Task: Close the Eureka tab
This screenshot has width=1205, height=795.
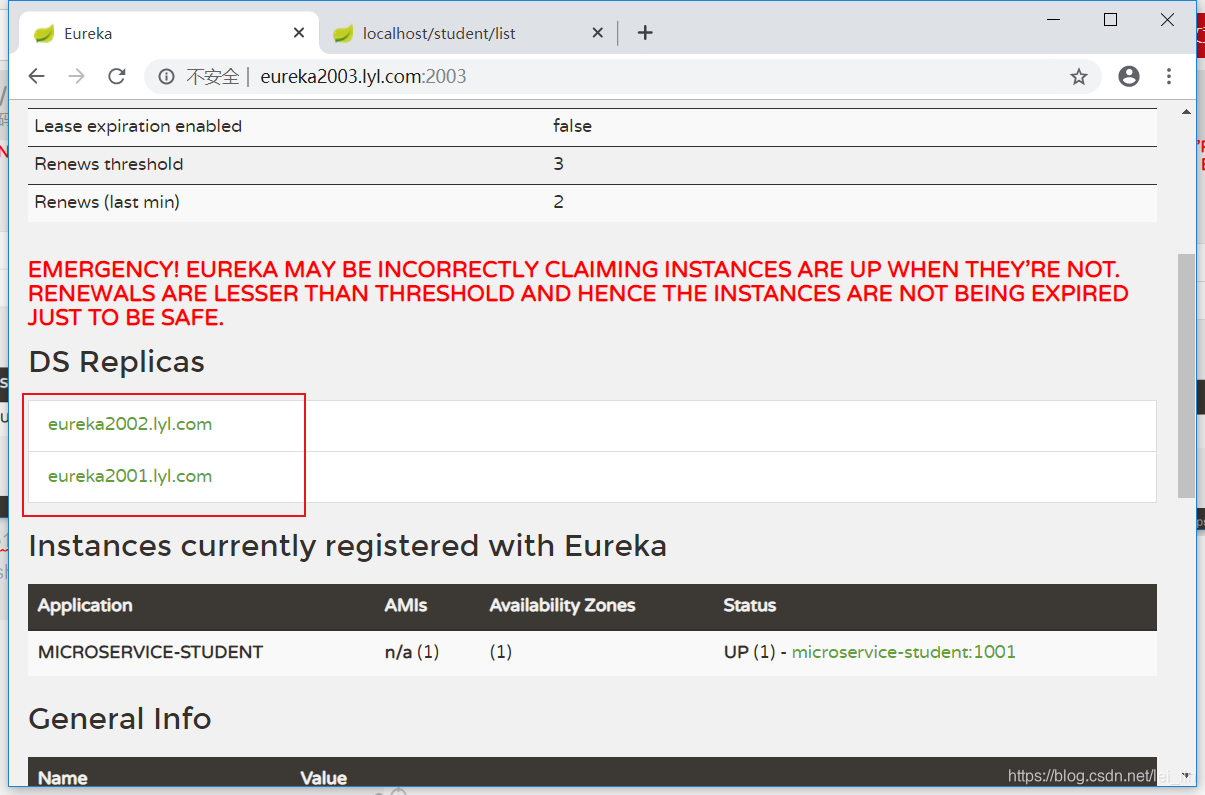Action: click(299, 33)
